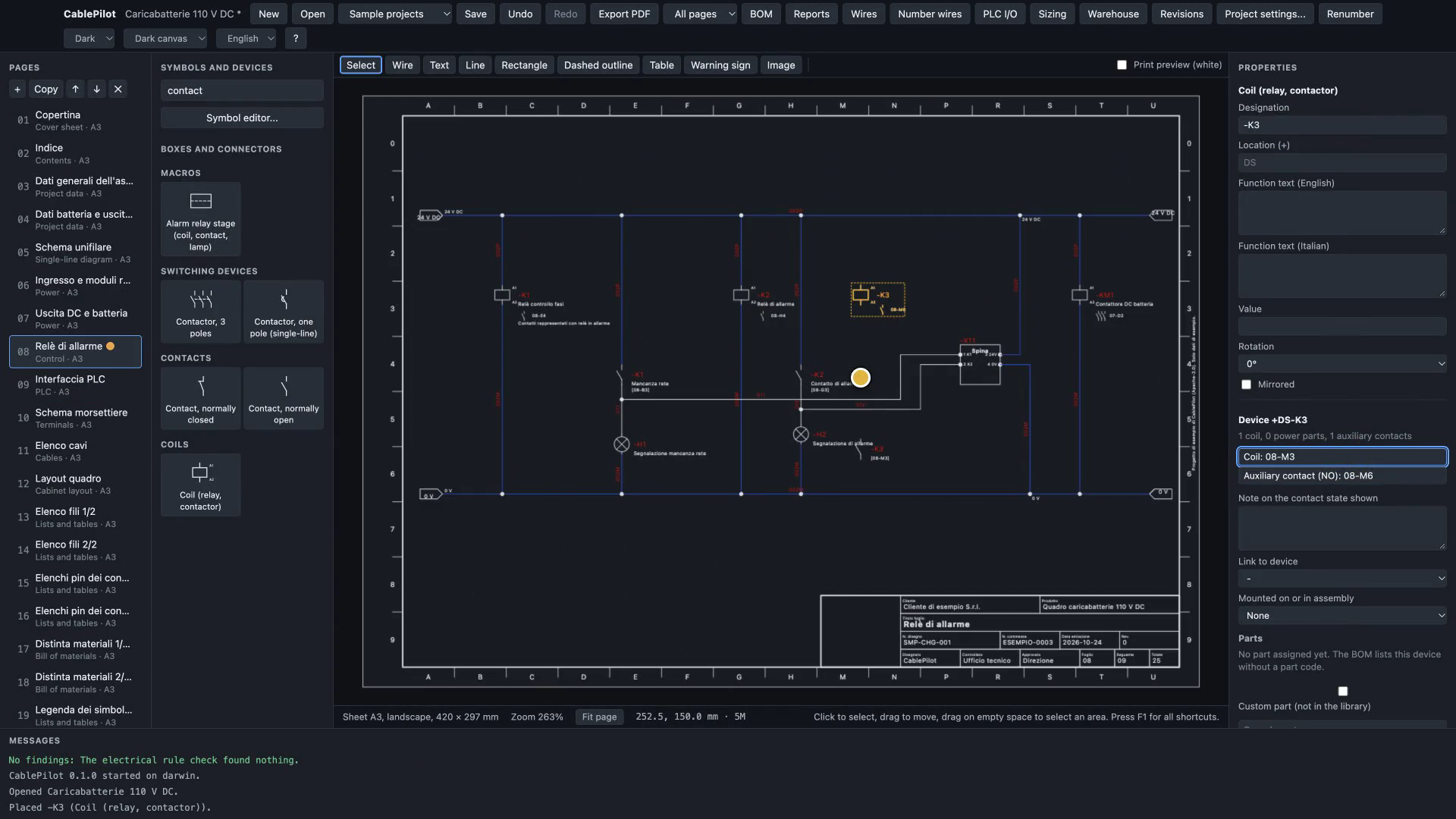This screenshot has height=819, width=1456.
Task: Move page up with arrow icon
Action: 75,89
